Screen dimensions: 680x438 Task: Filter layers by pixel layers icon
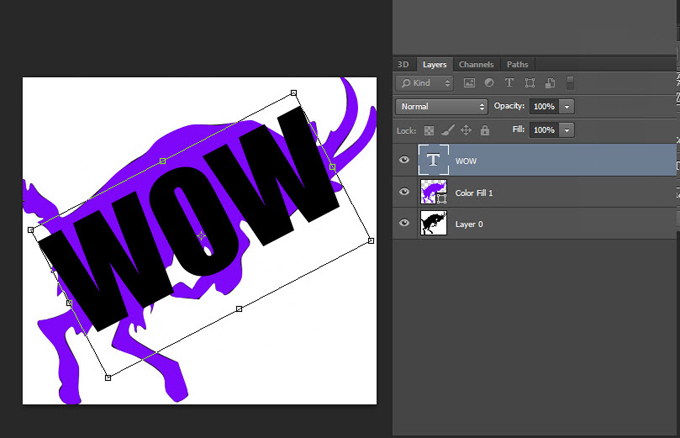469,83
